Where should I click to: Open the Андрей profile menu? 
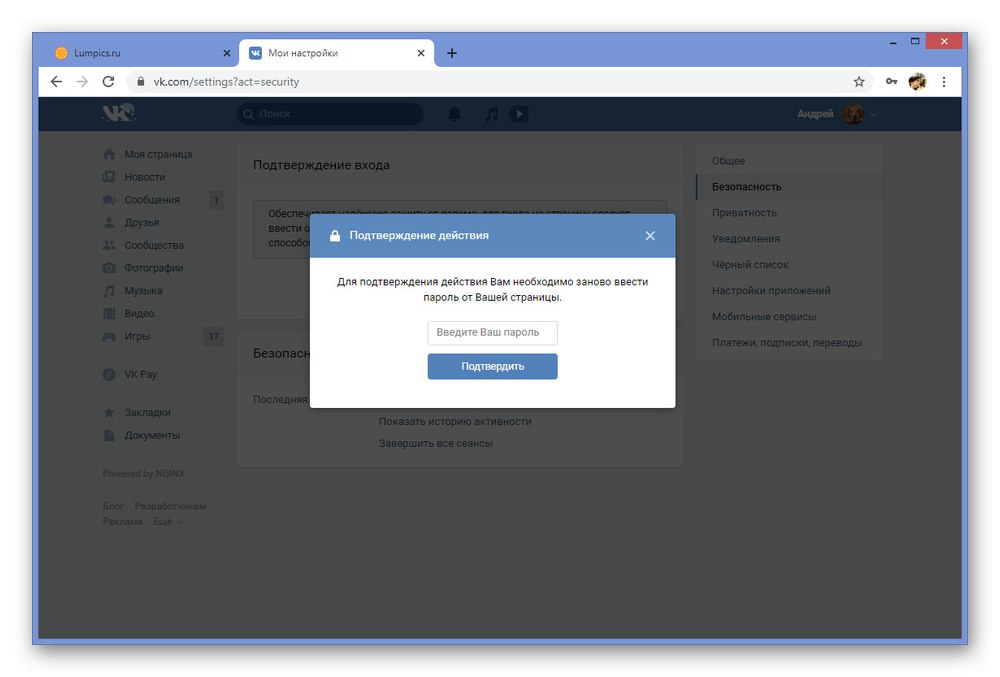point(836,114)
